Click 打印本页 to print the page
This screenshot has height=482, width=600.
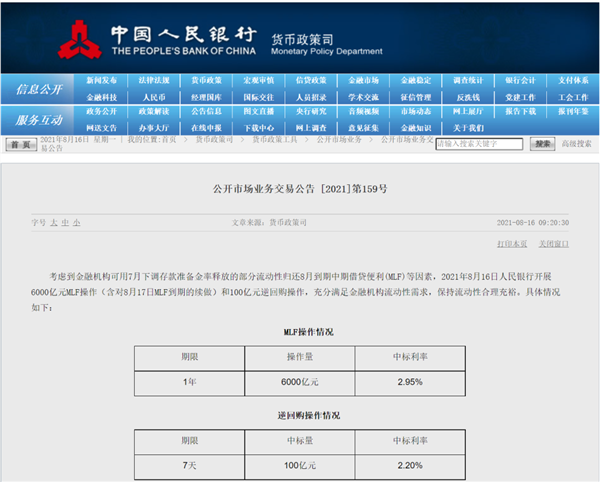514,243
